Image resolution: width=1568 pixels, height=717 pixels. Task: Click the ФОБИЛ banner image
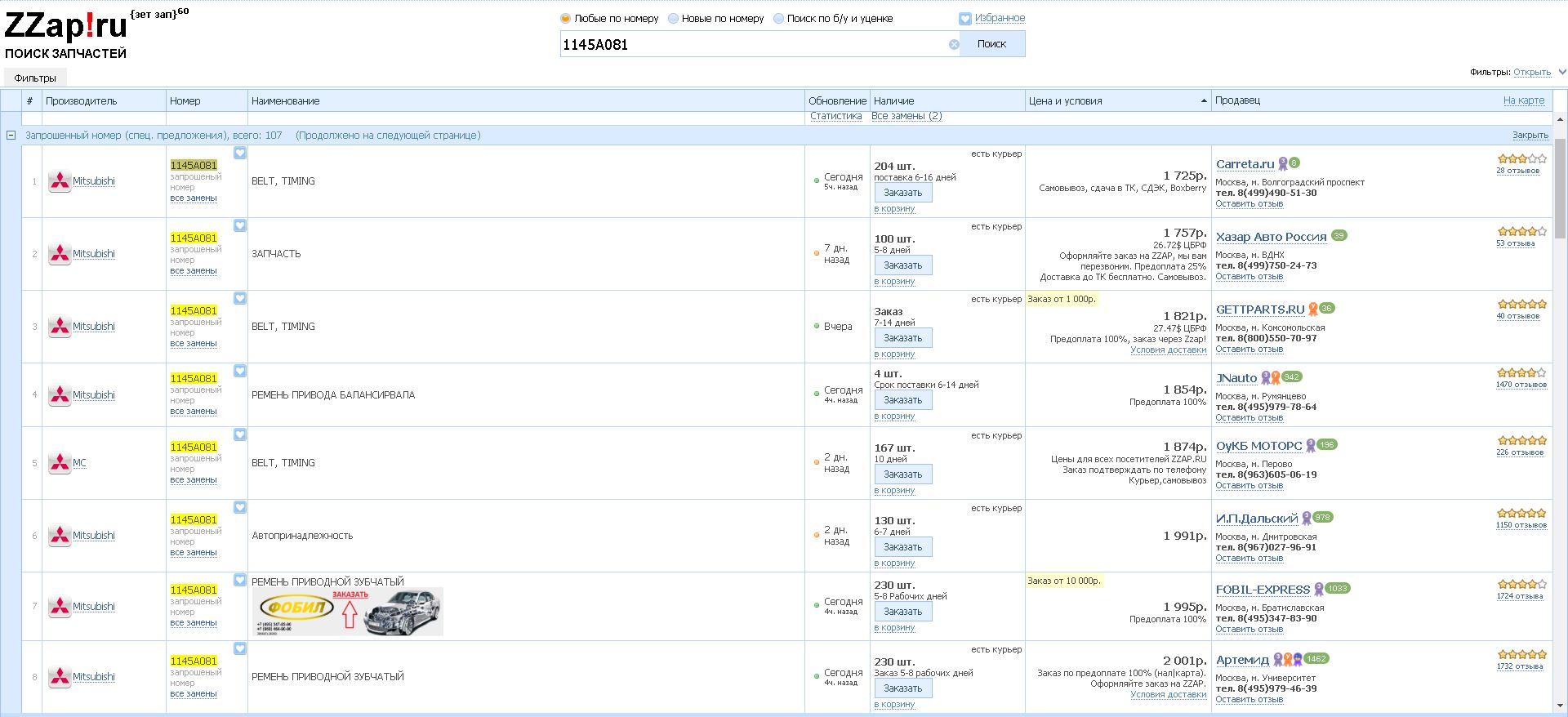(x=347, y=612)
